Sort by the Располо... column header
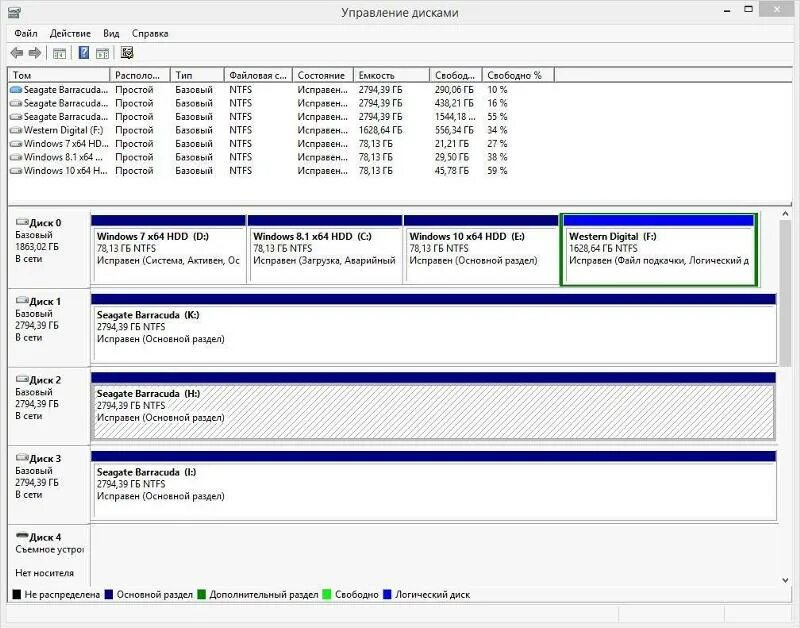This screenshot has width=800, height=628. [x=140, y=75]
